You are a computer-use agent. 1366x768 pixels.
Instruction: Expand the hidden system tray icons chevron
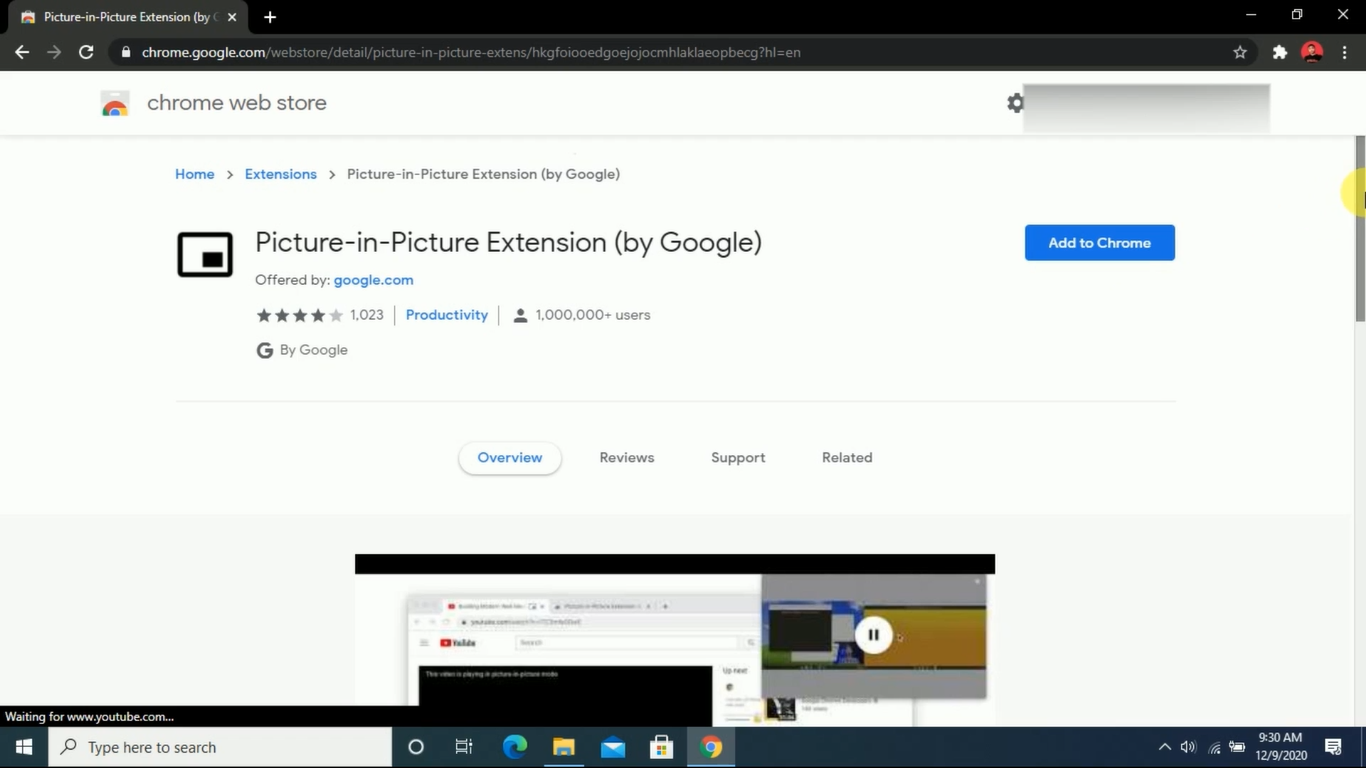(x=1164, y=747)
